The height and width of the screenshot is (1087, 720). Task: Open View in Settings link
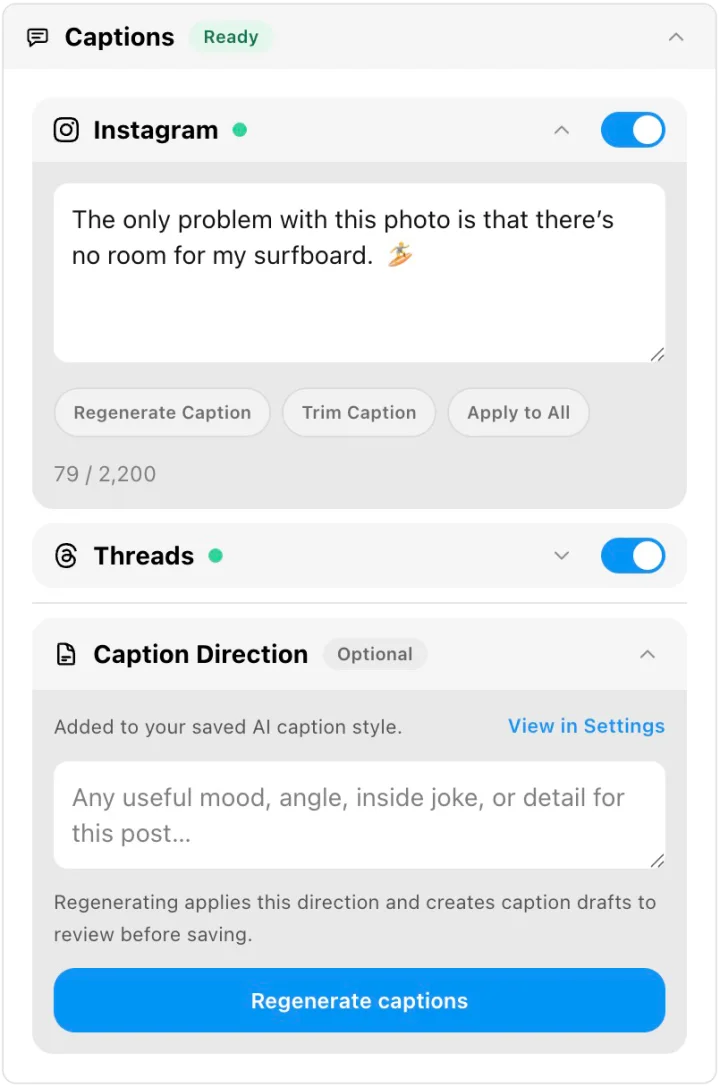pyautogui.click(x=586, y=726)
